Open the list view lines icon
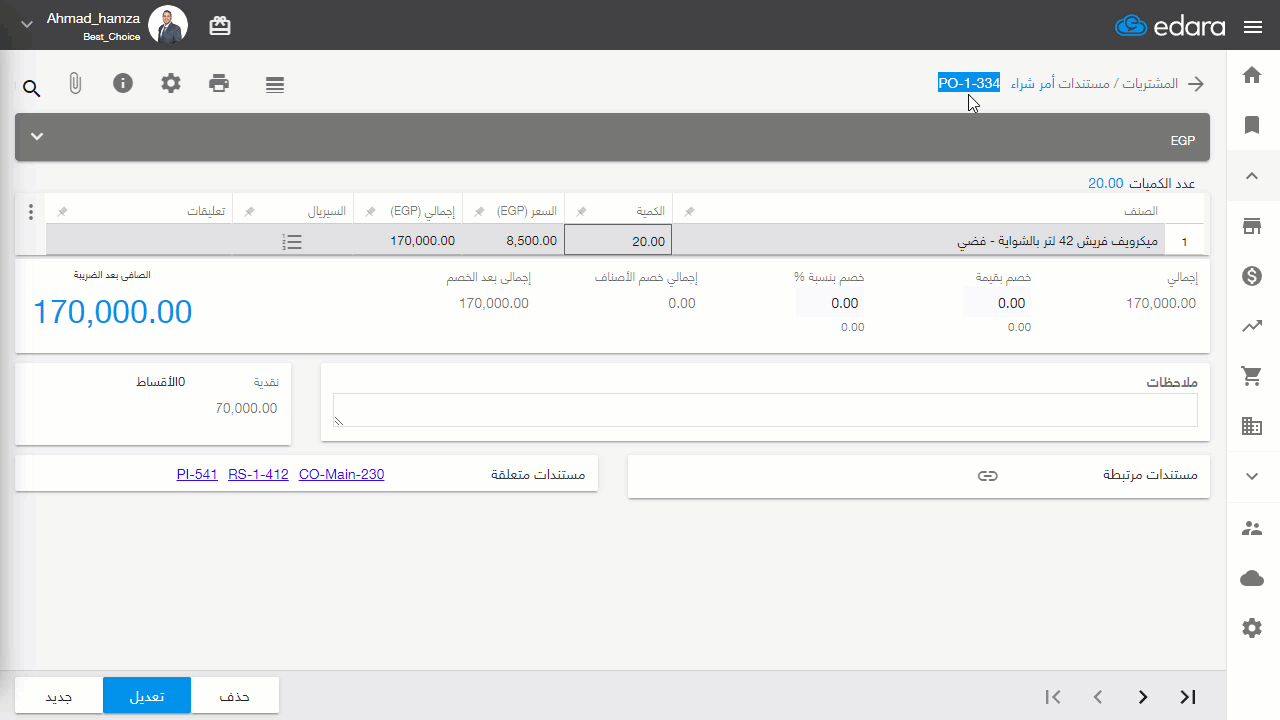This screenshot has width=1280, height=720. [275, 85]
